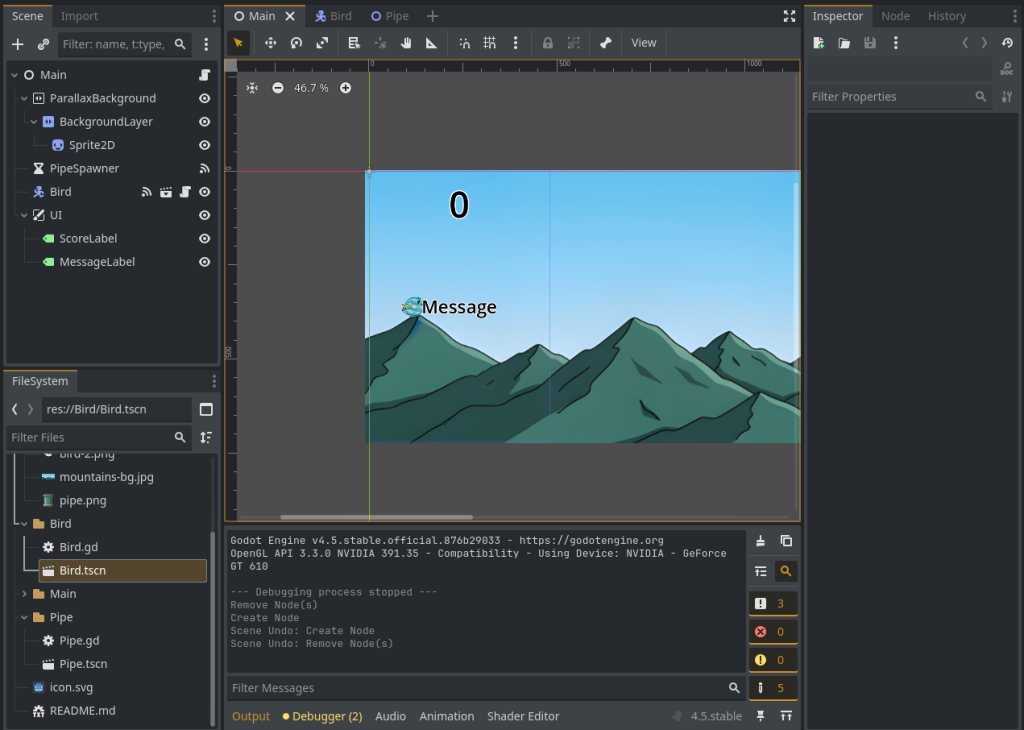The width and height of the screenshot is (1024, 730).
Task: Select the Rotate mode tool
Action: (296, 43)
